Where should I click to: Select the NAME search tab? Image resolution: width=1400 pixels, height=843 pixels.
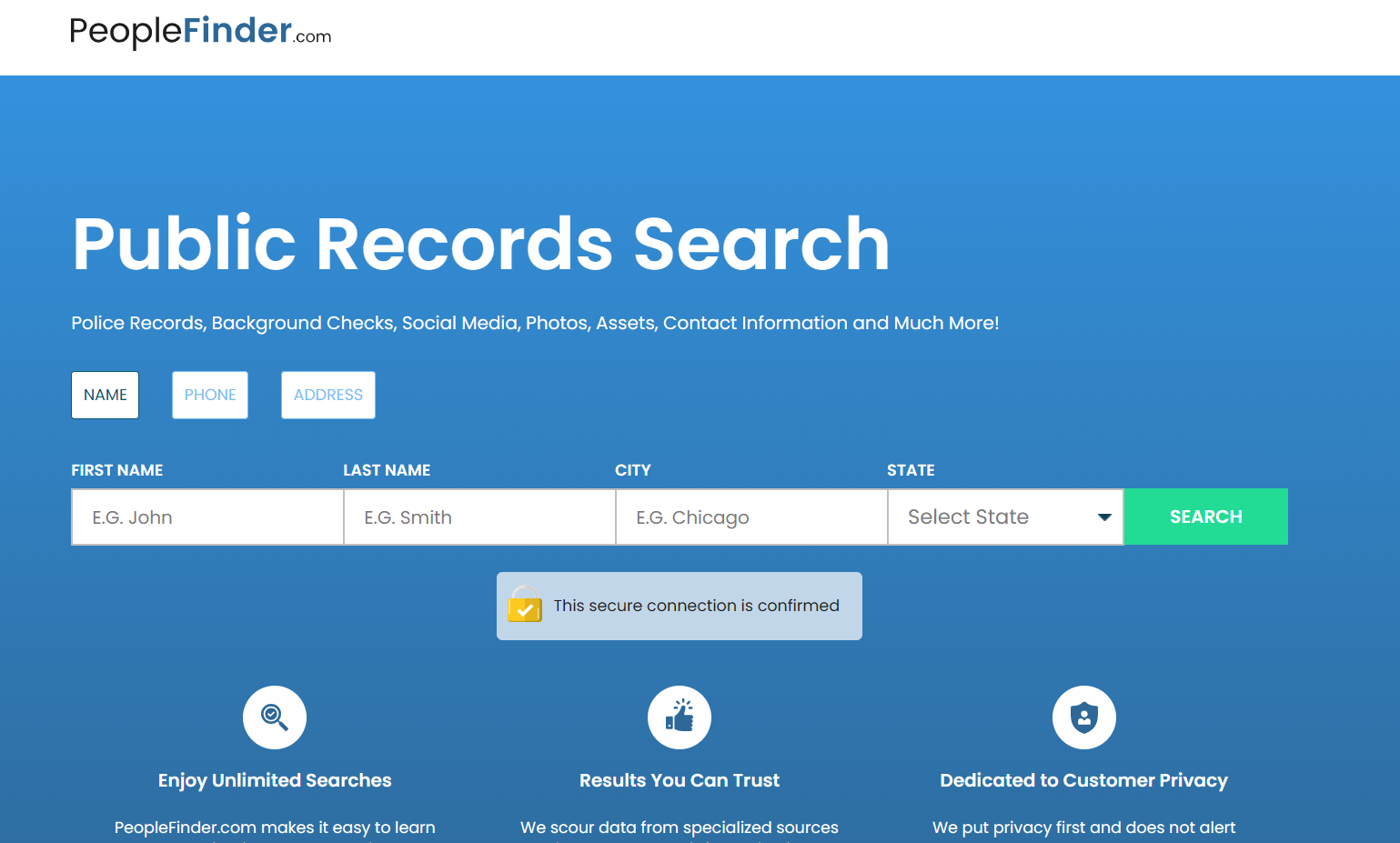[x=105, y=395]
